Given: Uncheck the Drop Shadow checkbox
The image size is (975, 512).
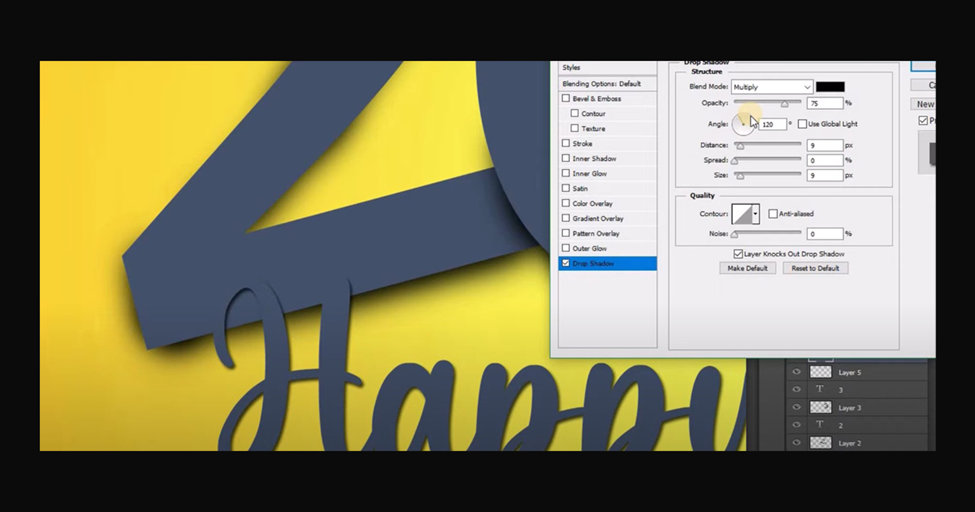Looking at the screenshot, I should click(x=566, y=263).
